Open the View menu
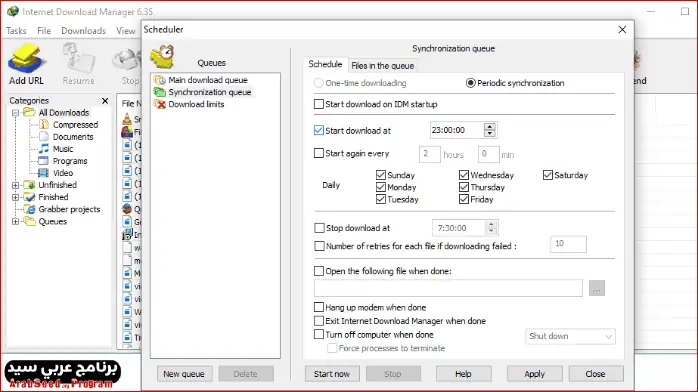 pyautogui.click(x=126, y=31)
